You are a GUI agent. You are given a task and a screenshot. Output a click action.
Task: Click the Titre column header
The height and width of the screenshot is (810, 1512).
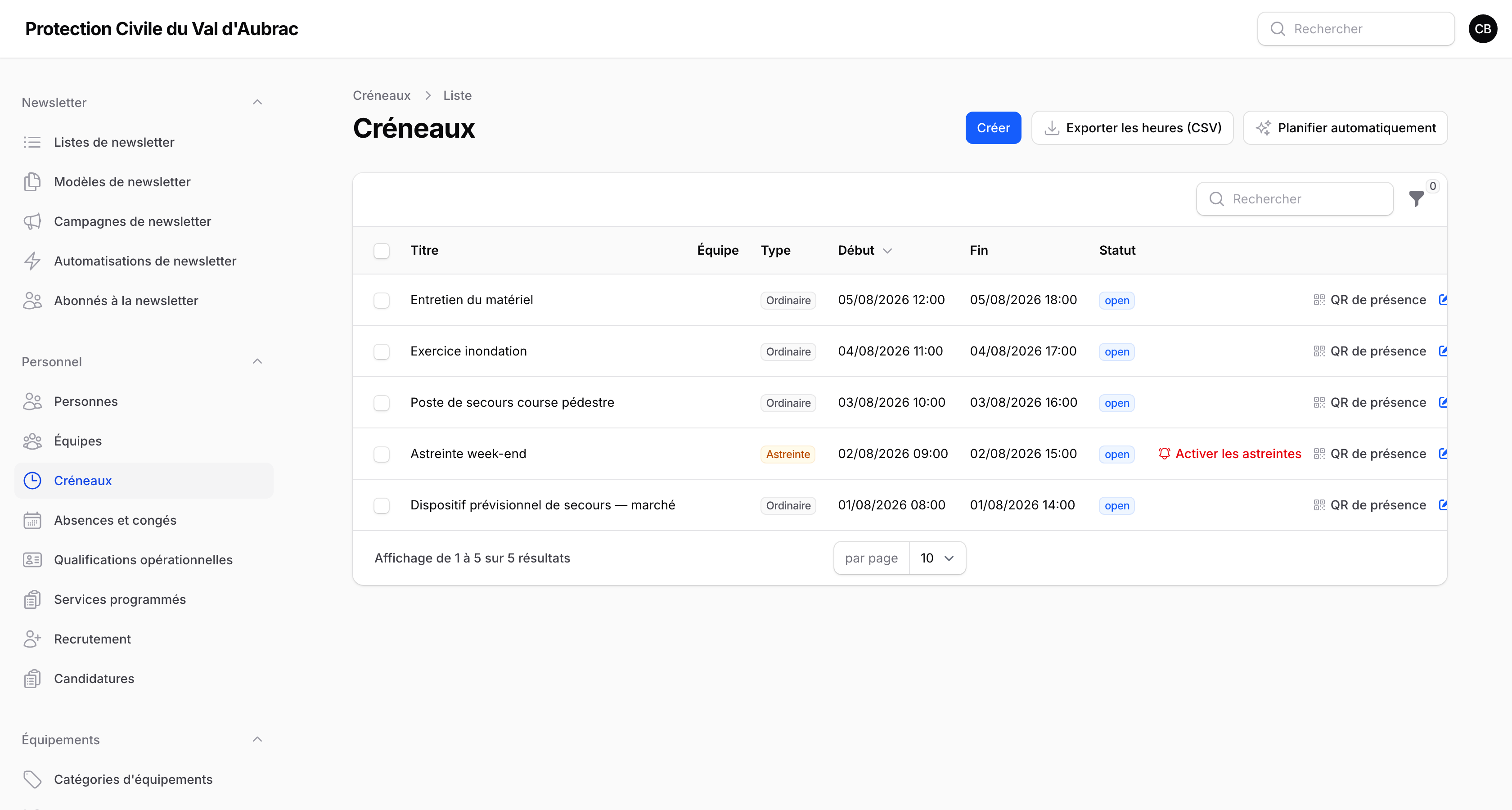[x=424, y=251]
